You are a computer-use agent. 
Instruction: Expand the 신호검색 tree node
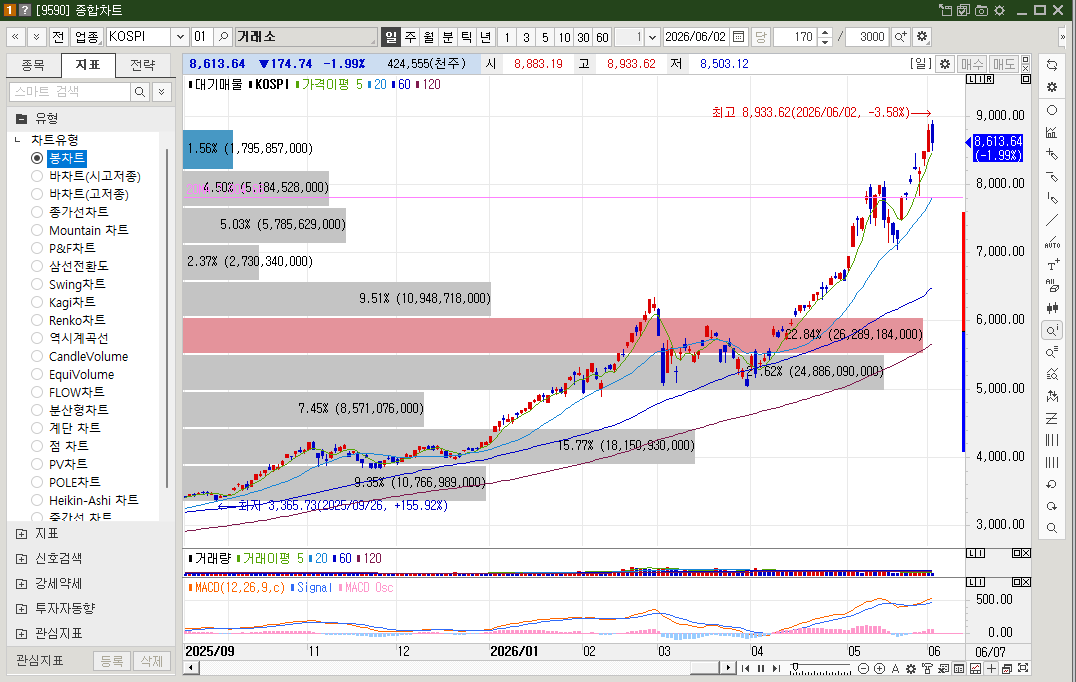point(21,558)
